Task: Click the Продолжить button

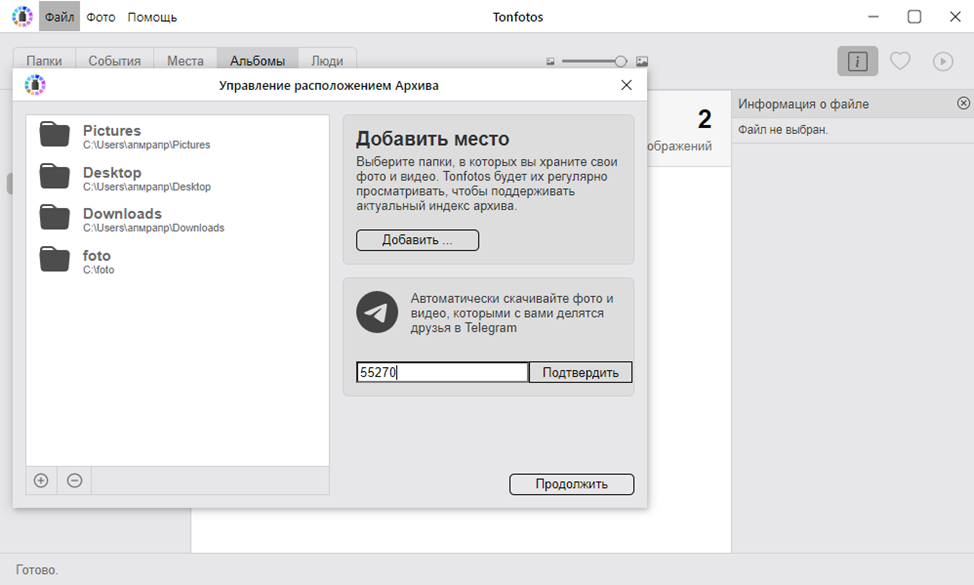Action: click(x=571, y=484)
